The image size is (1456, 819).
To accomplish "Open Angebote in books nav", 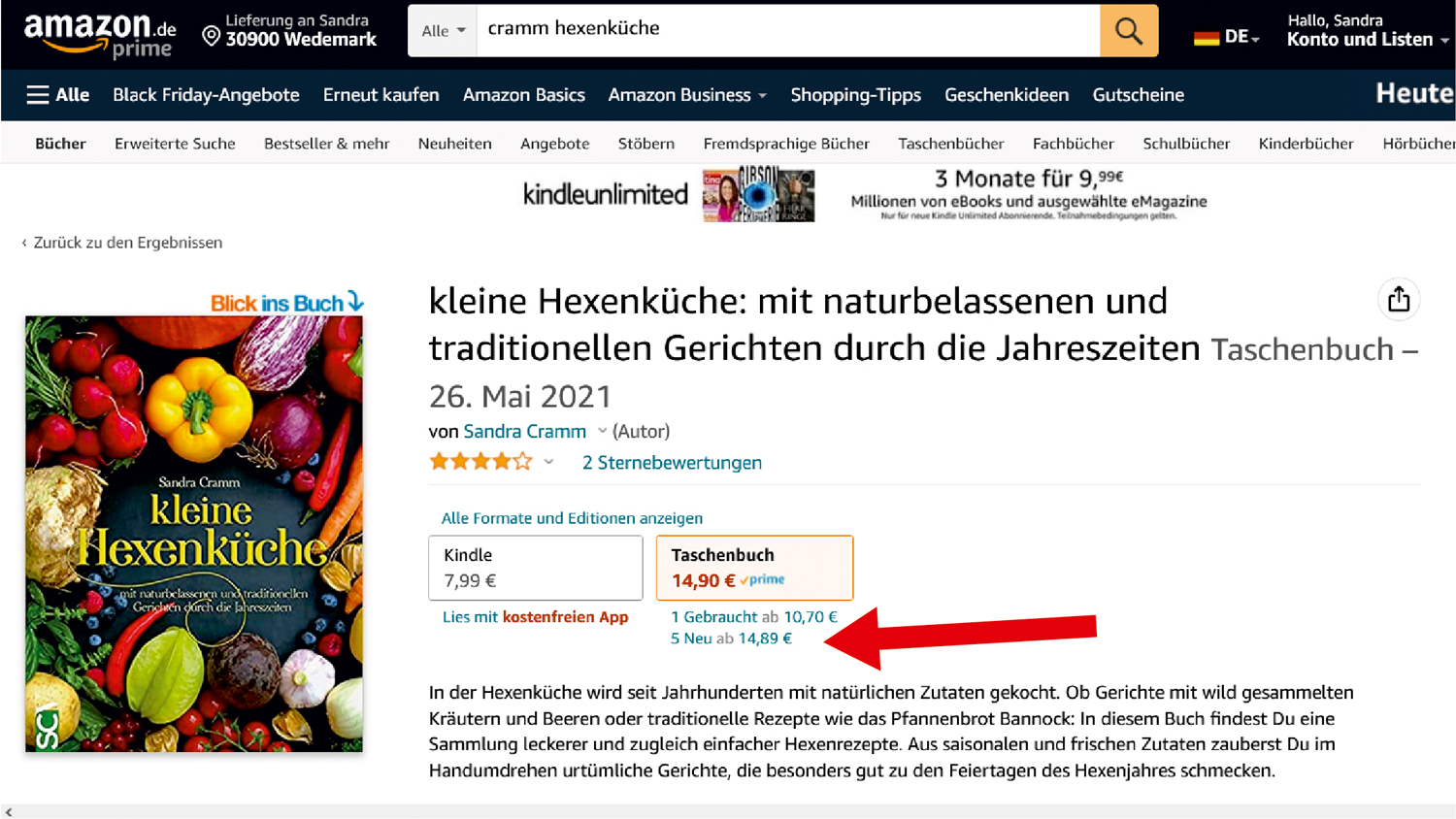I will point(554,144).
